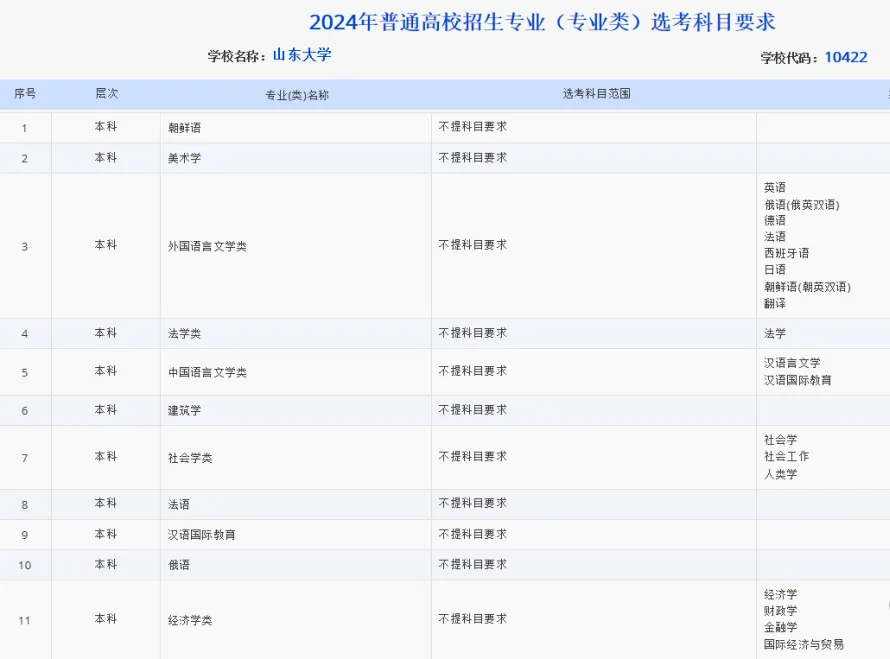Click "不提科目要求" in the 朝鲜语 row
The image size is (890, 659).
click(x=472, y=127)
